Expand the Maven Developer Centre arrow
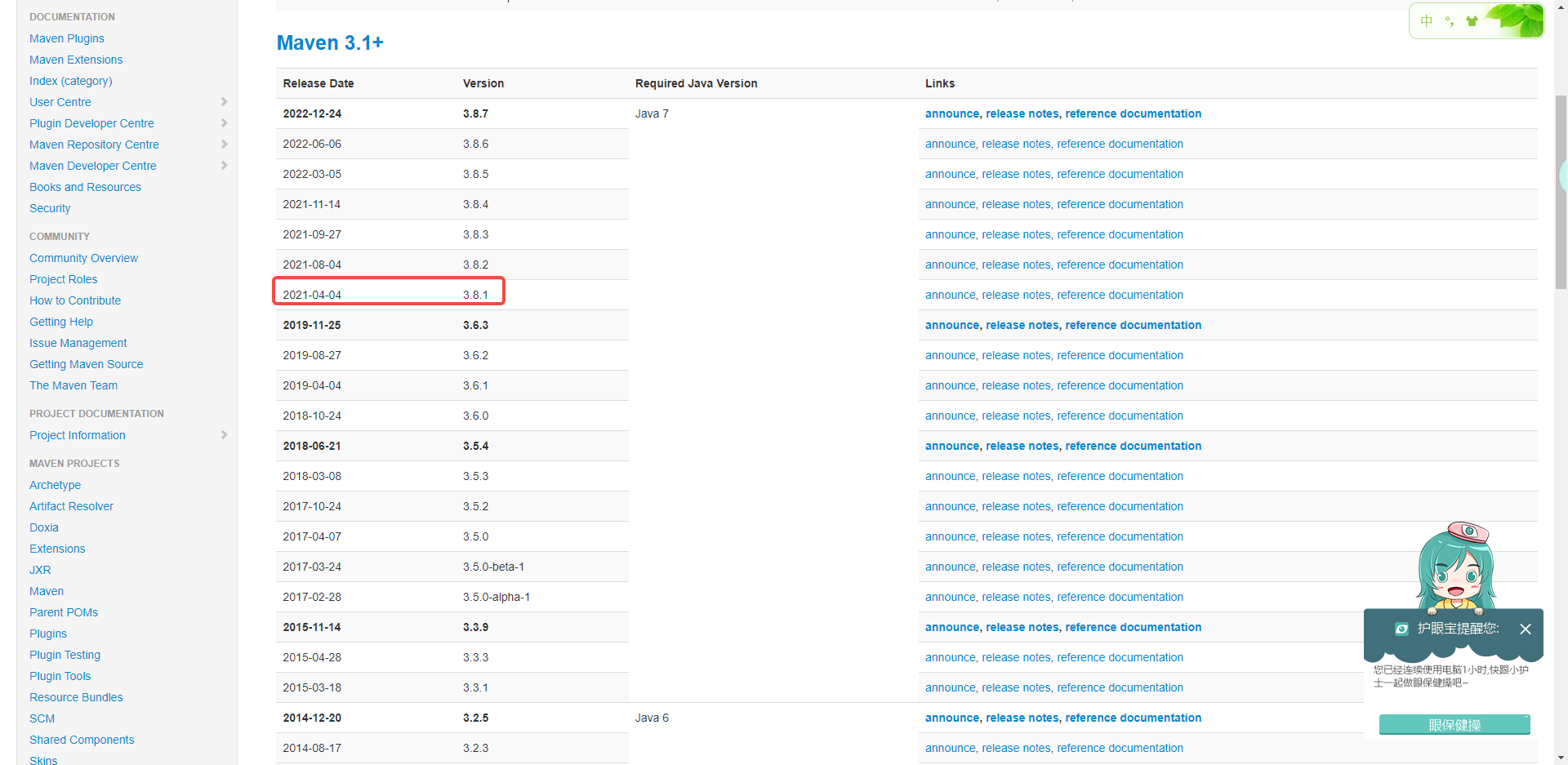The height and width of the screenshot is (765, 1568). [x=224, y=166]
